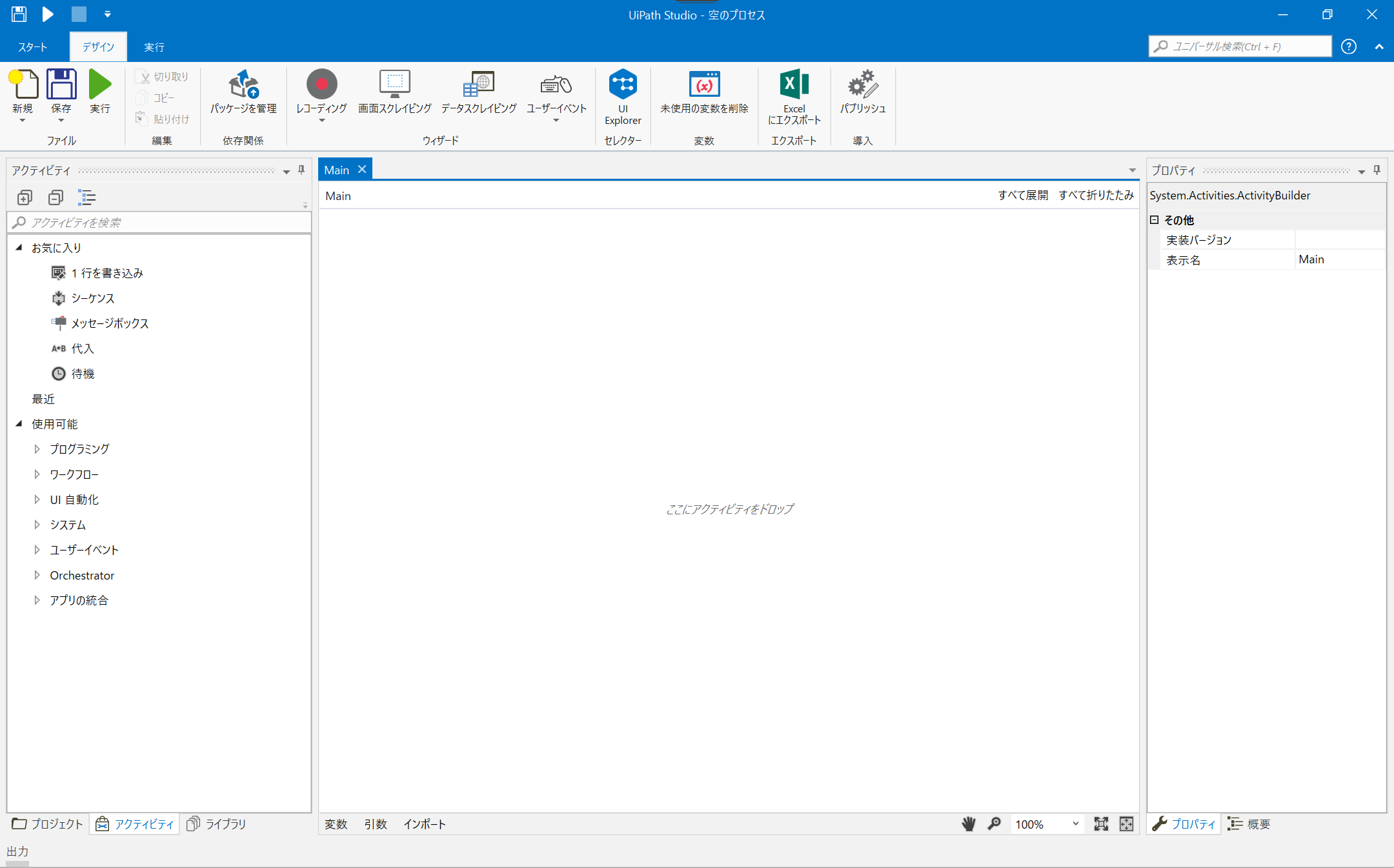Expand the UI 自動化 category
The image size is (1394, 868).
tap(37, 499)
